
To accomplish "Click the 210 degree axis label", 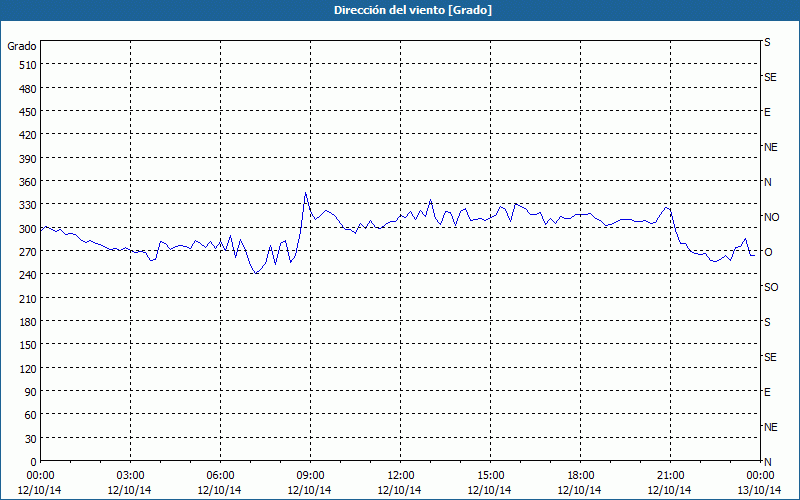I will coord(28,299).
